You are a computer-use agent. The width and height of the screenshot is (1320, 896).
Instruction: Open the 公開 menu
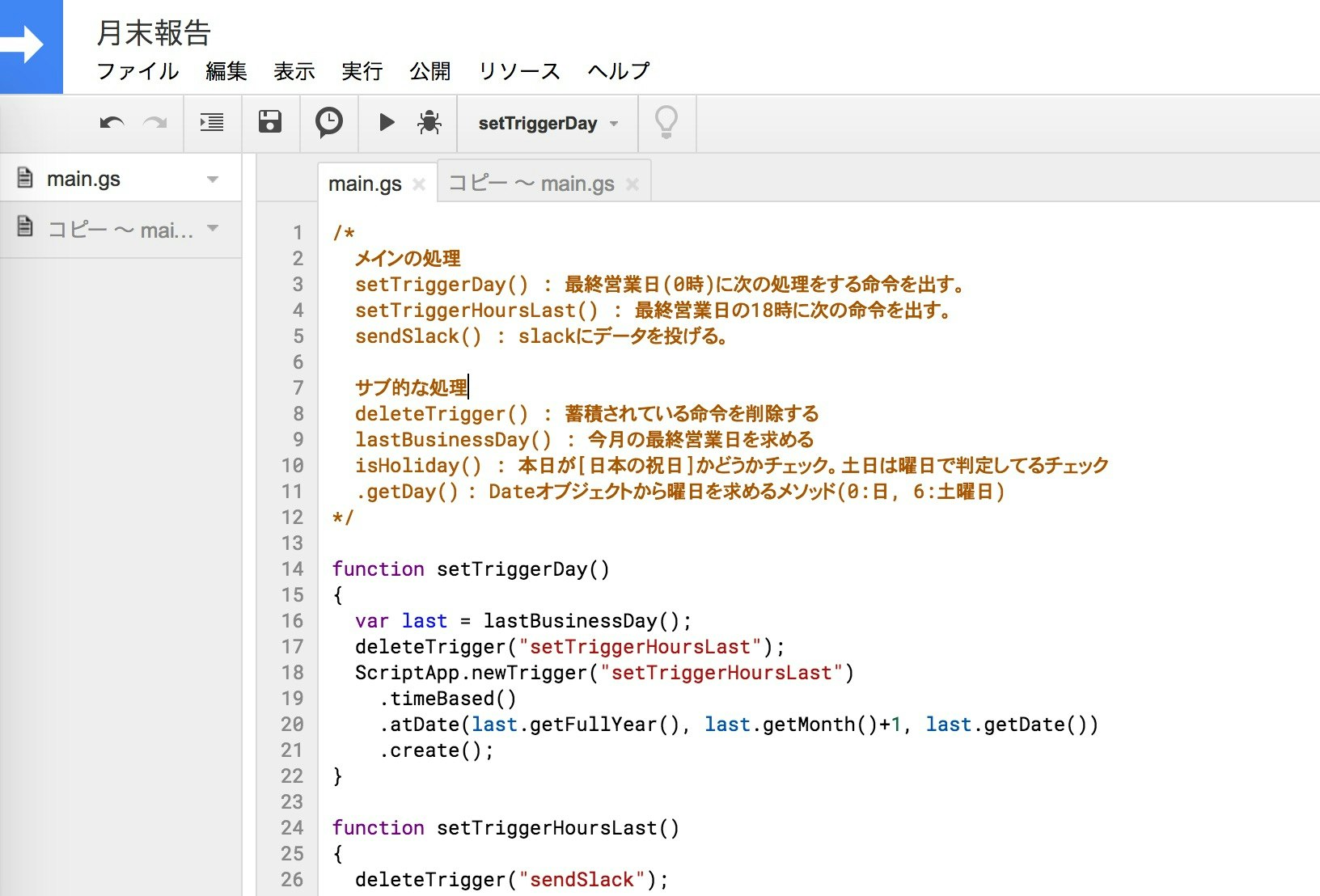429,71
